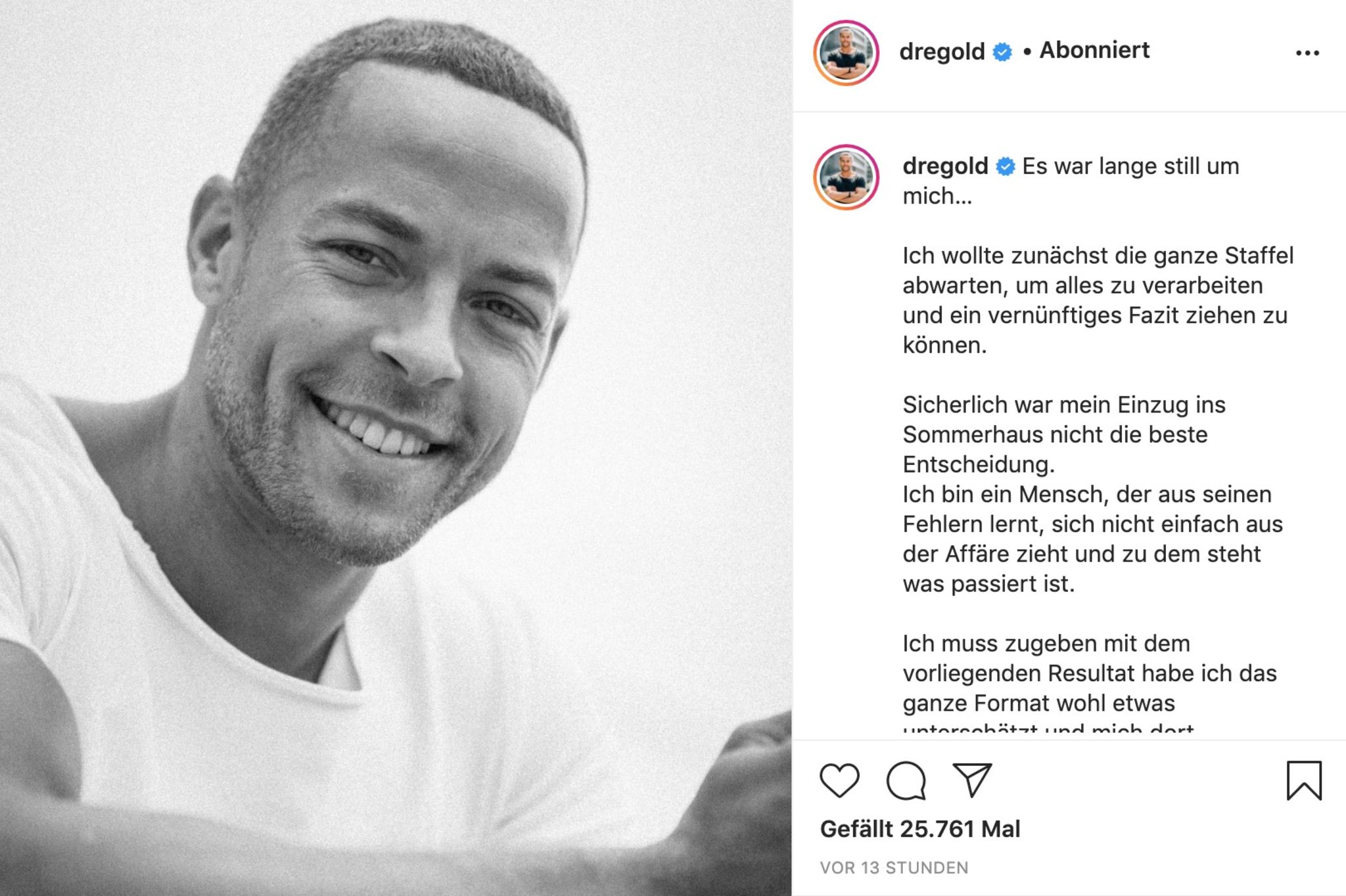
Task: Open dregold profile from header username
Action: (942, 51)
